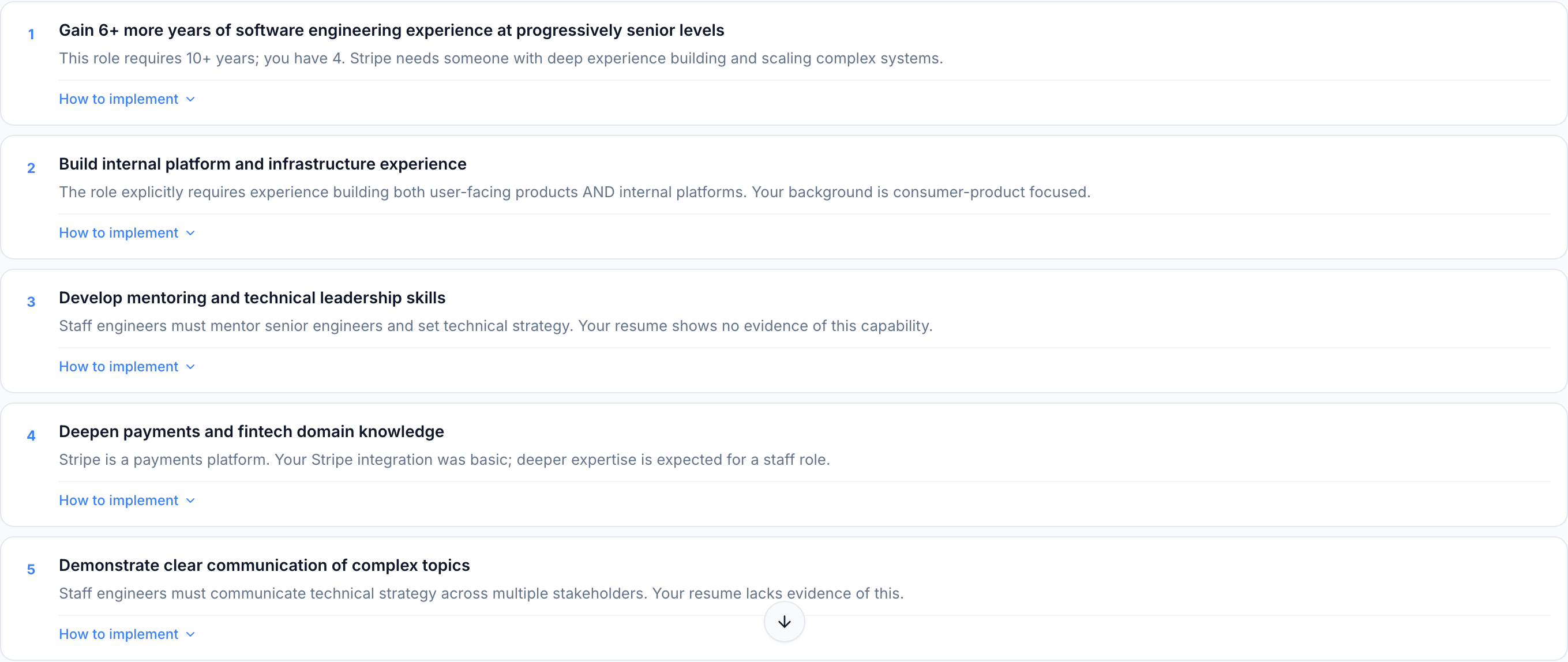Click the scroll-down arrow button
Viewport: 1568px width, 662px height.
(784, 621)
